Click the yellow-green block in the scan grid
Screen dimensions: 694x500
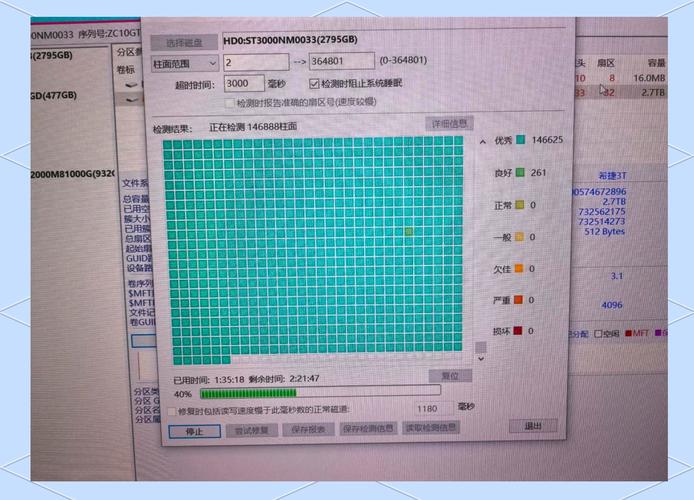tap(409, 232)
